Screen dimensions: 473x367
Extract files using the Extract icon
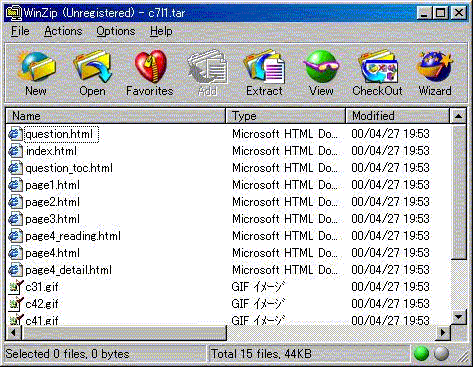pos(264,67)
